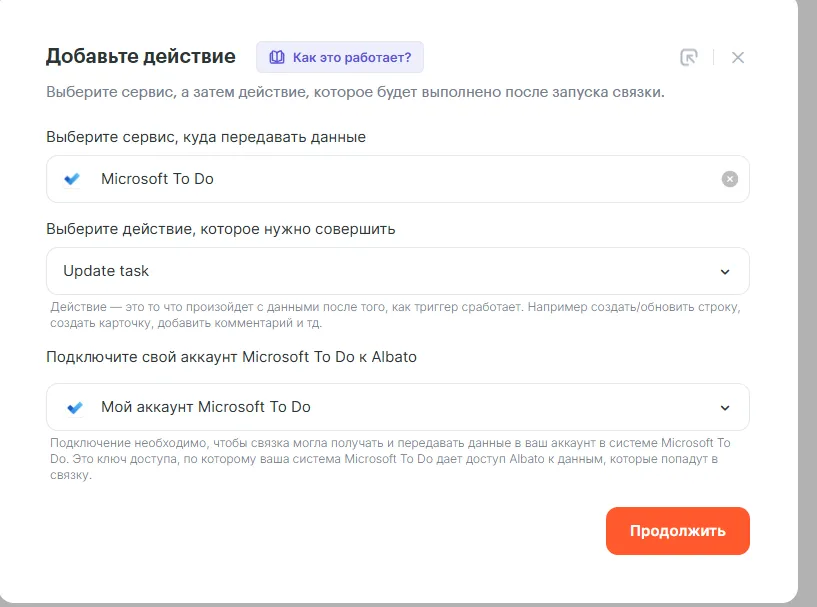817x607 pixels.
Task: Open the "Как это работает?" help
Action: [351, 58]
